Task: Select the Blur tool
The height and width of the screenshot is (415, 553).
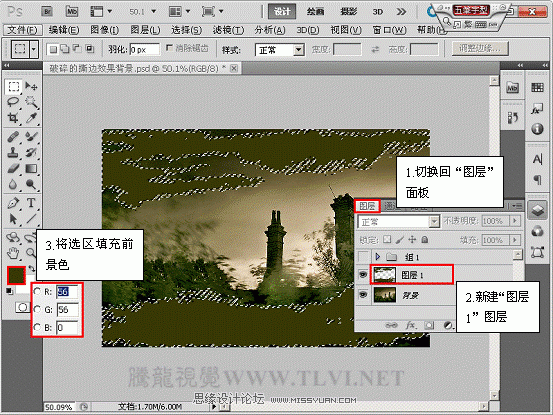Action: [x=13, y=184]
